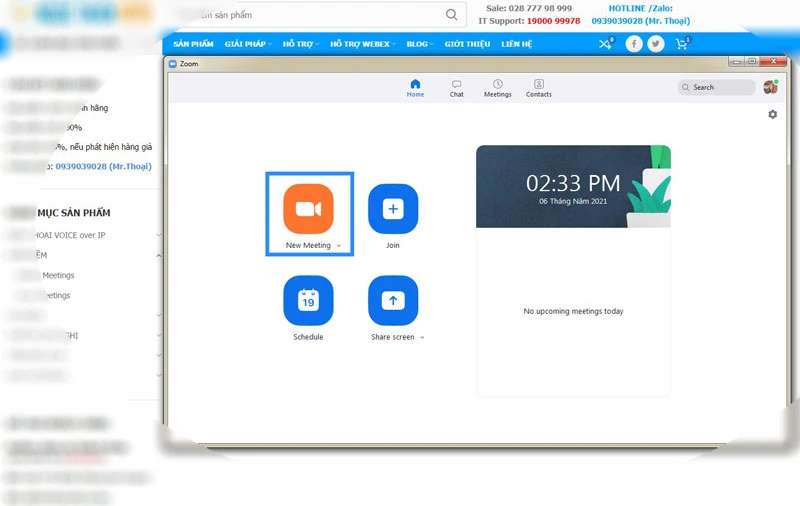The height and width of the screenshot is (506, 800).
Task: Click the IT Support number 19000 99978
Action: pyautogui.click(x=554, y=21)
